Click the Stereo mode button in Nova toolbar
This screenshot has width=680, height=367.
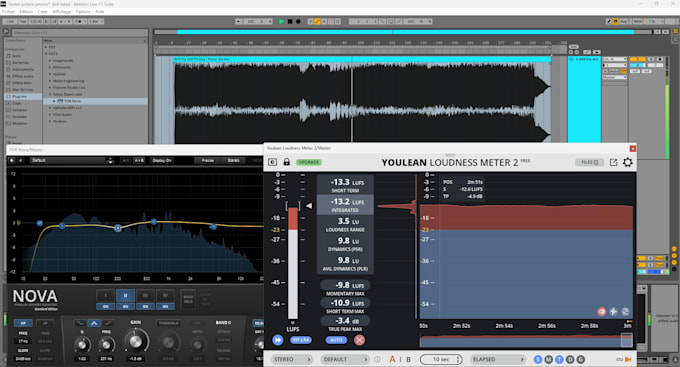(233, 160)
